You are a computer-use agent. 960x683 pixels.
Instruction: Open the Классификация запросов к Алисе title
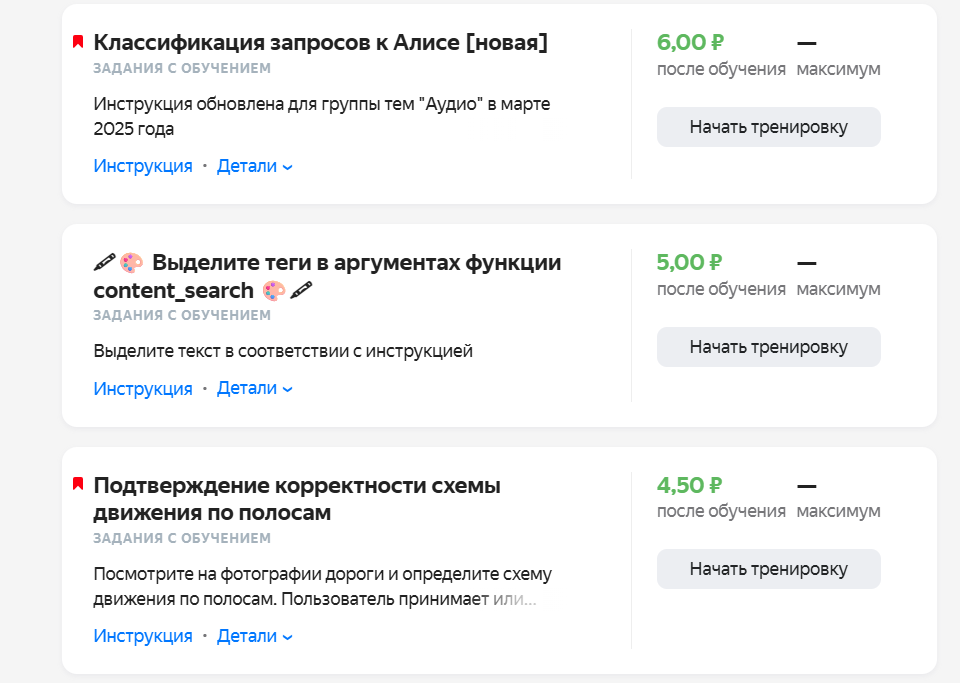320,42
